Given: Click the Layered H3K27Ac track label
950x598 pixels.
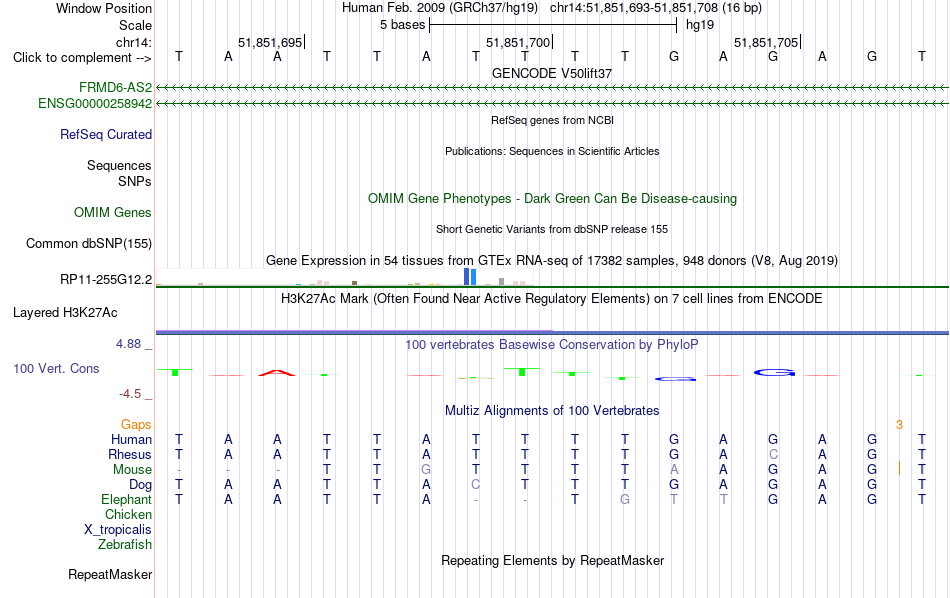Looking at the screenshot, I should (x=65, y=313).
